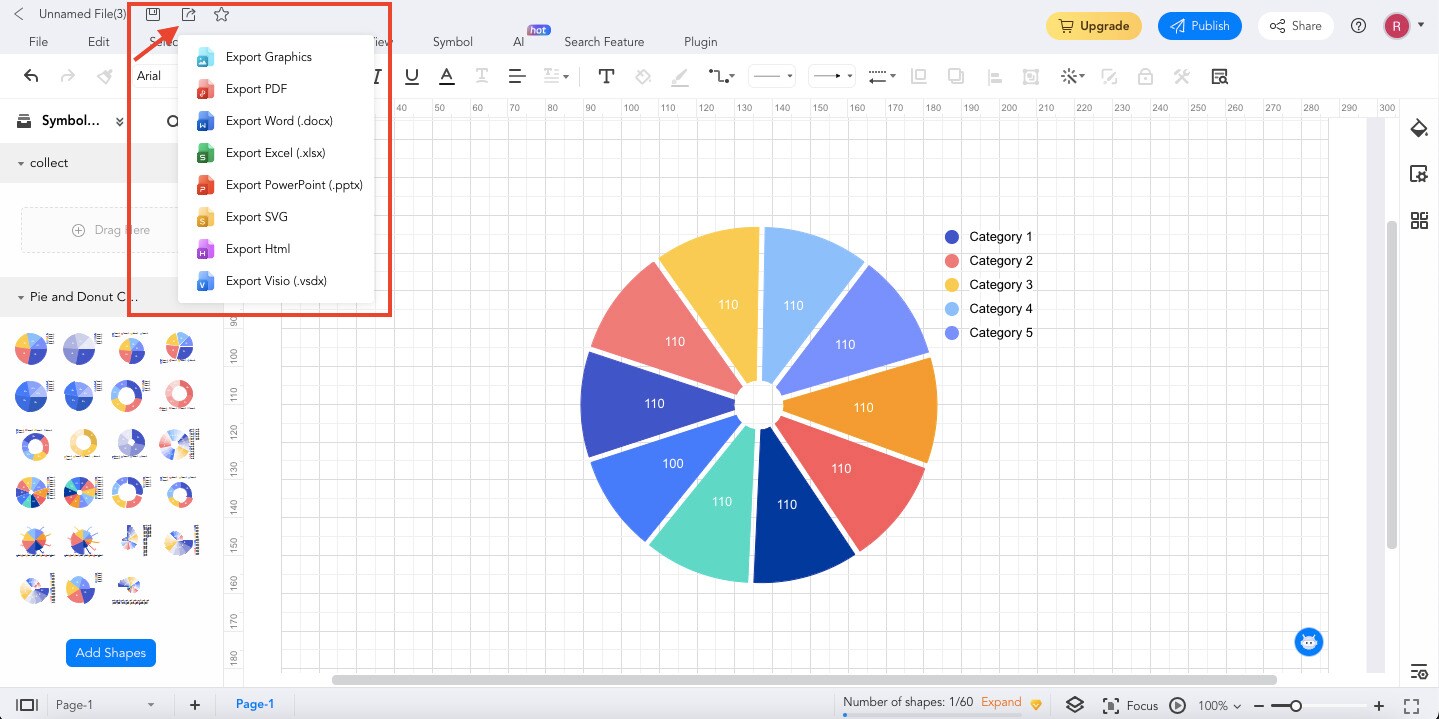The image size is (1439, 719).
Task: Open the tools wrench icon
Action: click(x=1181, y=76)
